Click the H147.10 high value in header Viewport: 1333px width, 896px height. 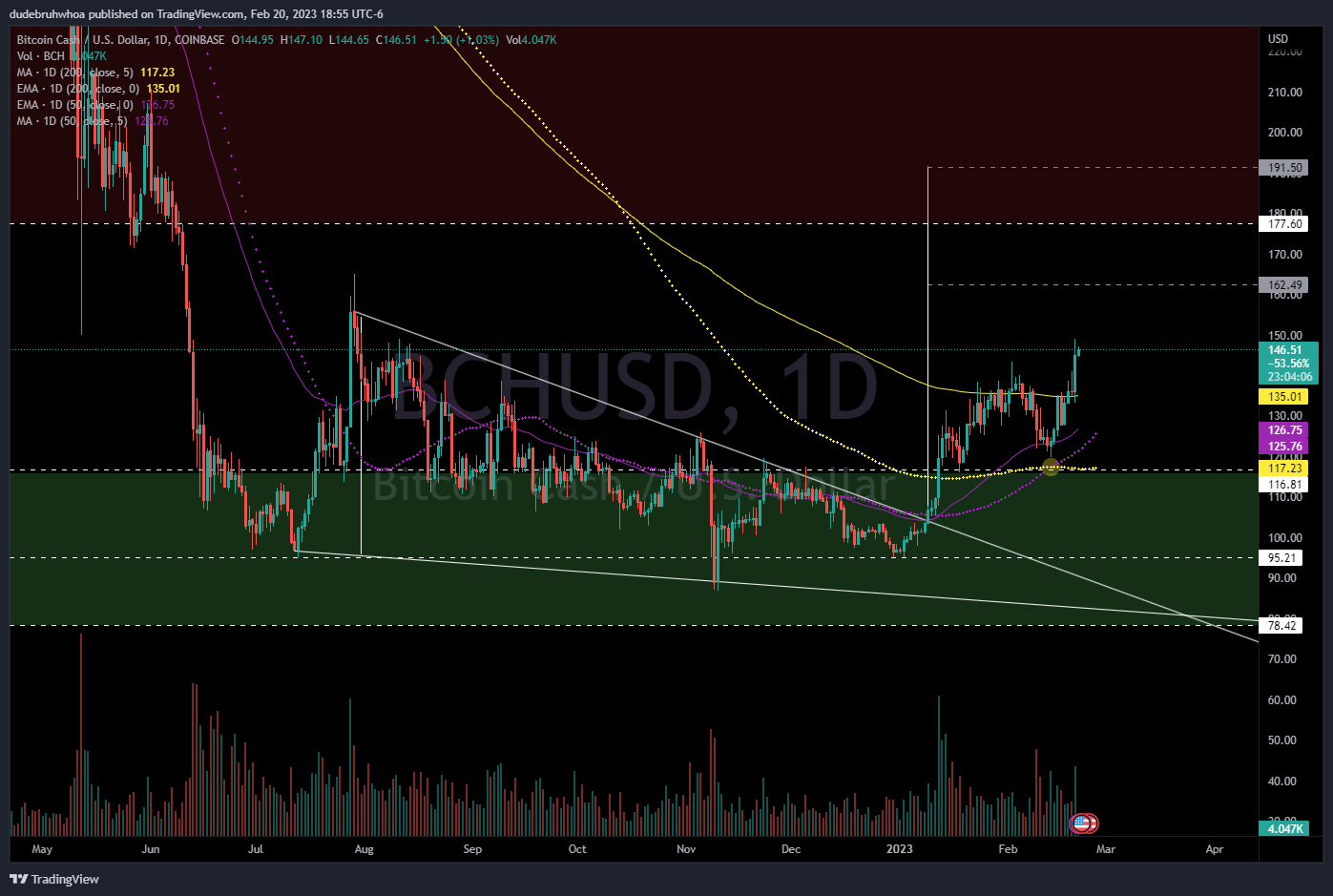[302, 40]
